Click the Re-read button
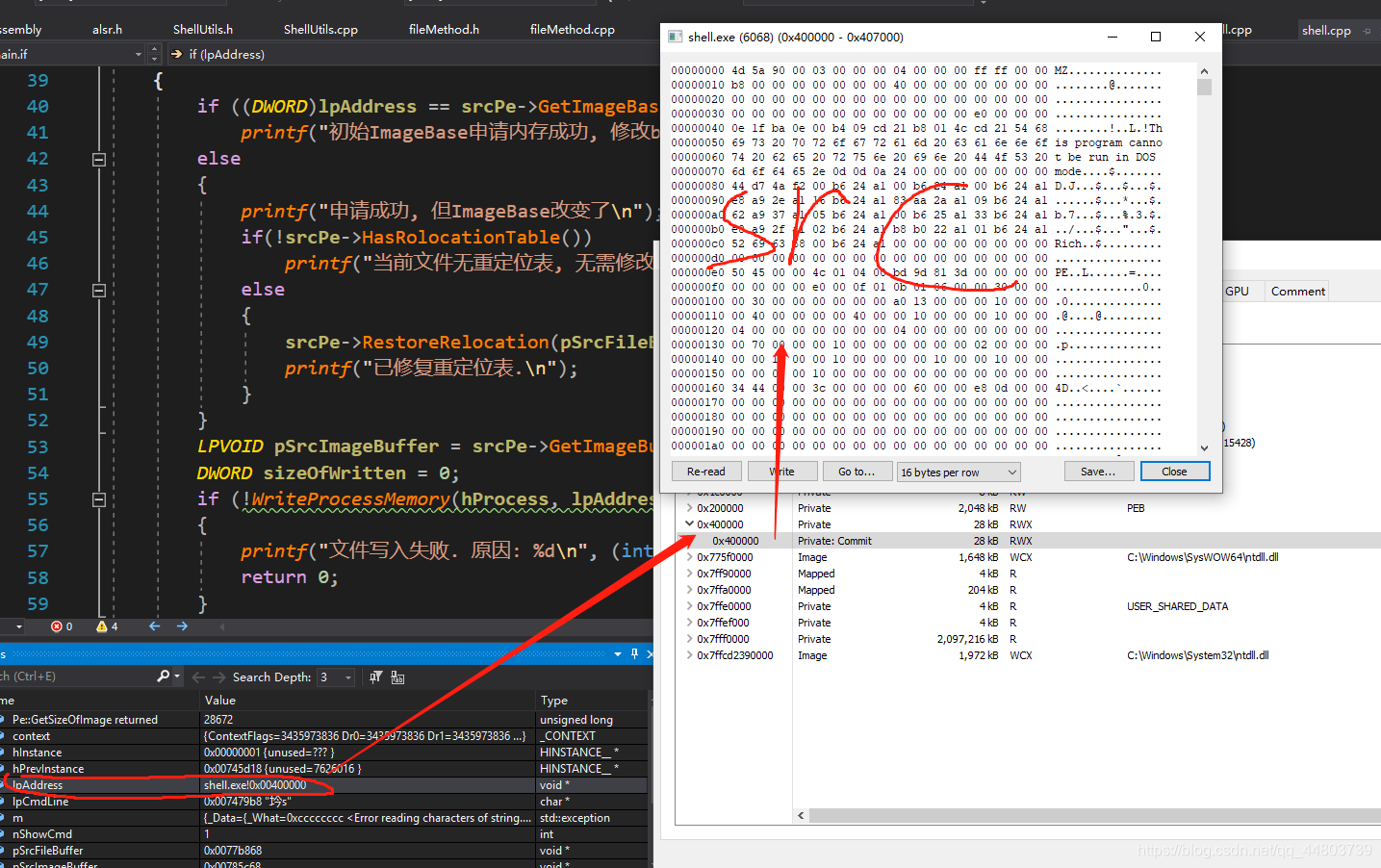The image size is (1381, 868). (706, 472)
